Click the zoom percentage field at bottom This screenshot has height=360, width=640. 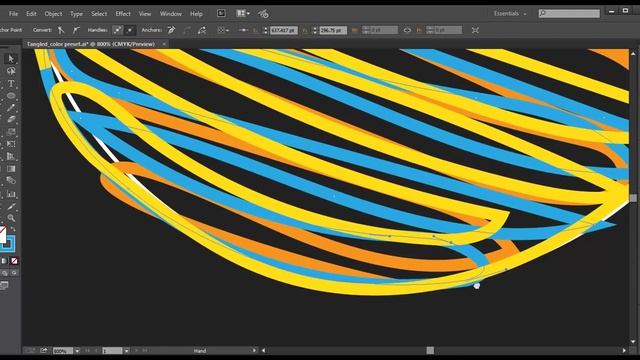coord(63,351)
